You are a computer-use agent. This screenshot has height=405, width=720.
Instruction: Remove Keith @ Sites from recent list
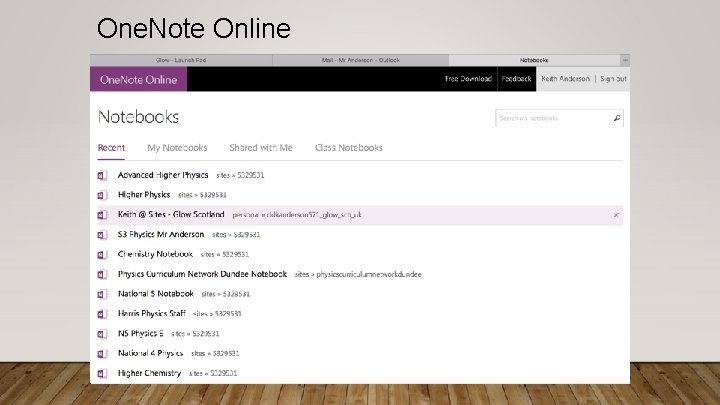pyautogui.click(x=616, y=215)
